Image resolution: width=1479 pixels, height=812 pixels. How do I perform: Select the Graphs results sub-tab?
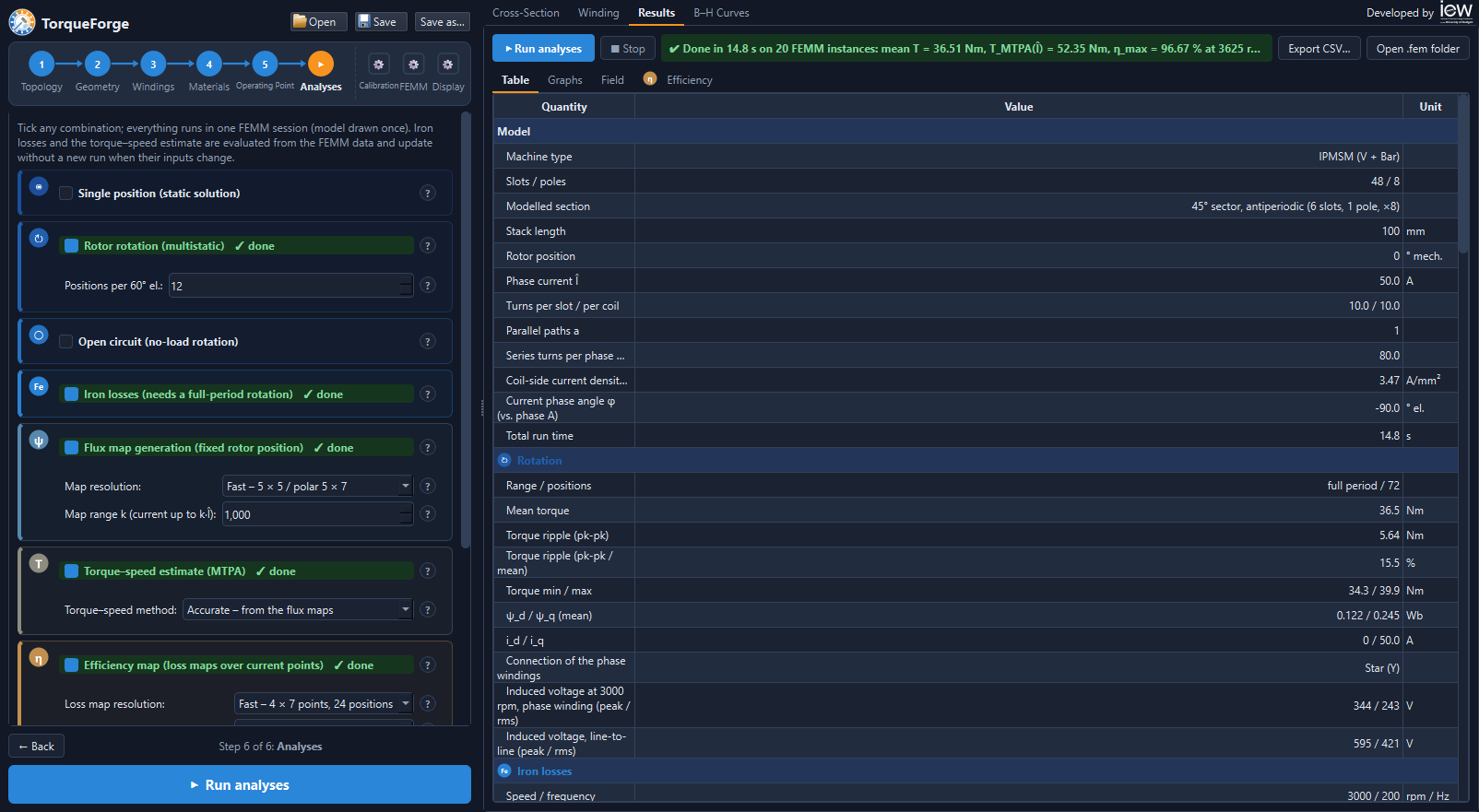pos(565,80)
